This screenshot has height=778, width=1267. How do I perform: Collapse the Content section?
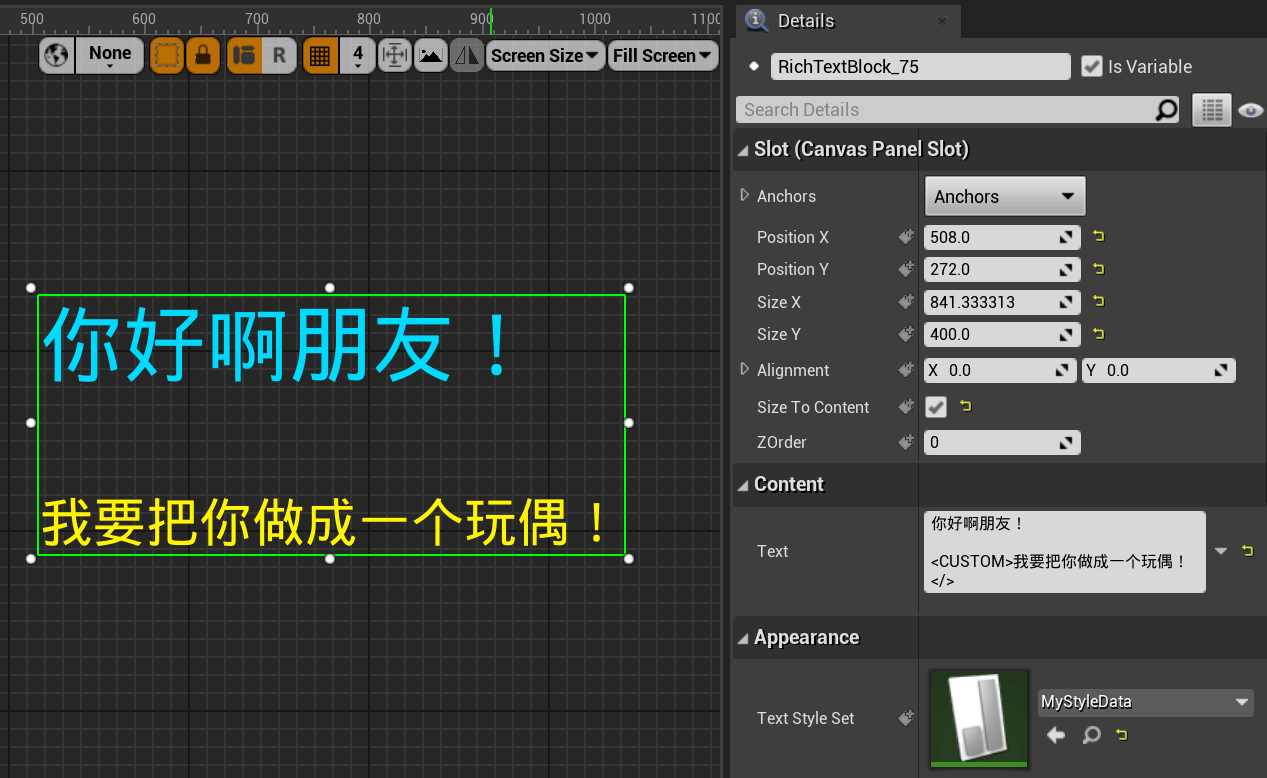pyautogui.click(x=743, y=485)
